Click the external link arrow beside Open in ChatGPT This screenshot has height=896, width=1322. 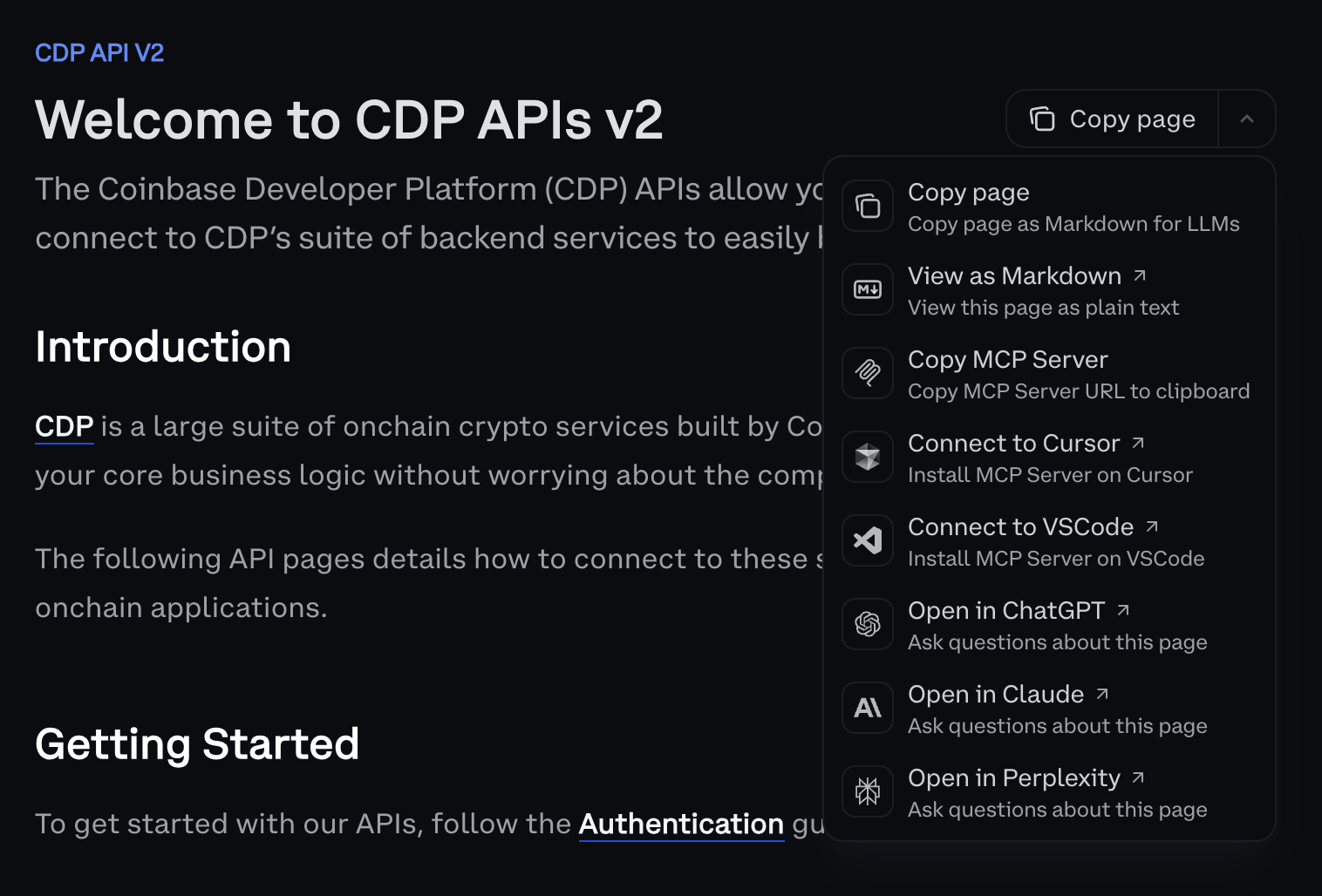[1123, 609]
